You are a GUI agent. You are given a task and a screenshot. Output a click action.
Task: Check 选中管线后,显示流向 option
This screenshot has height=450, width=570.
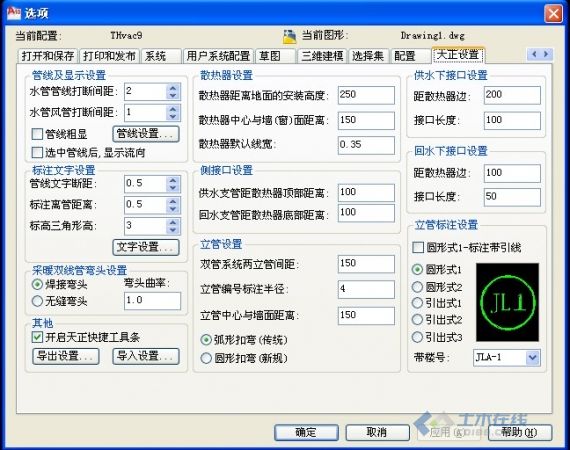[37, 152]
